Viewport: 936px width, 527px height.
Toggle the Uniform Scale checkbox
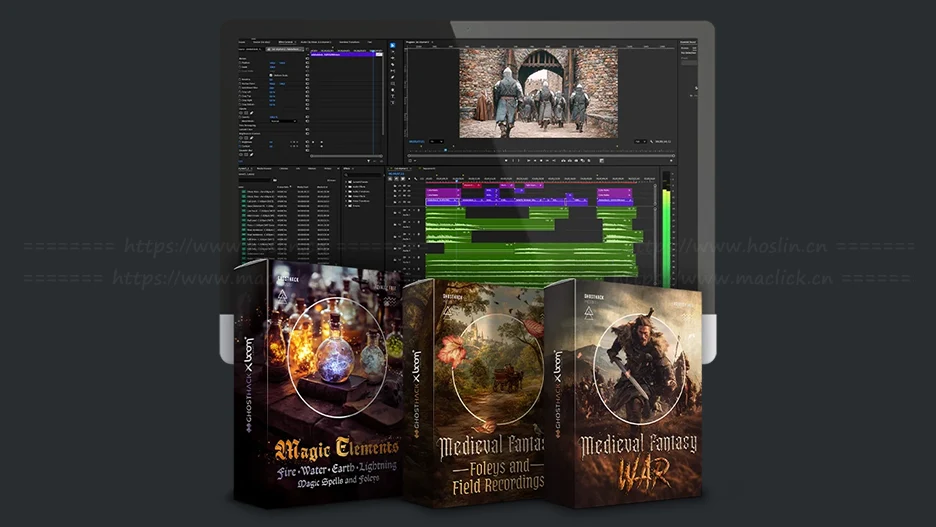pyautogui.click(x=270, y=75)
